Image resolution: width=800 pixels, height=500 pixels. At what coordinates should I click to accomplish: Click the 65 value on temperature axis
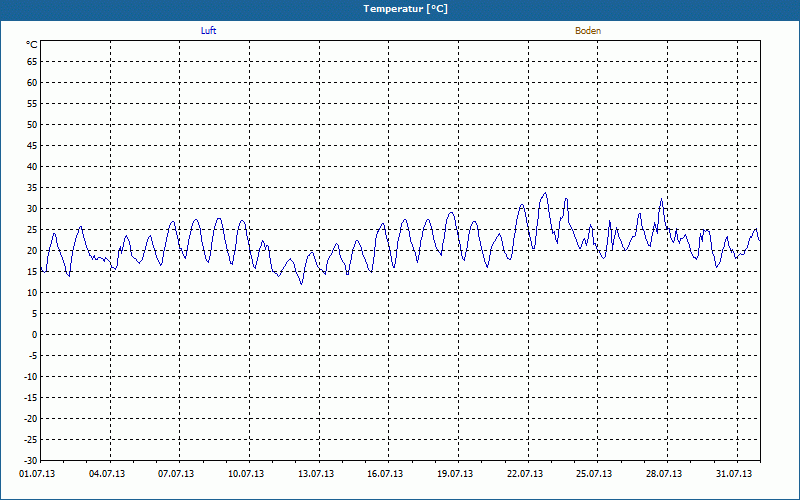coord(32,61)
